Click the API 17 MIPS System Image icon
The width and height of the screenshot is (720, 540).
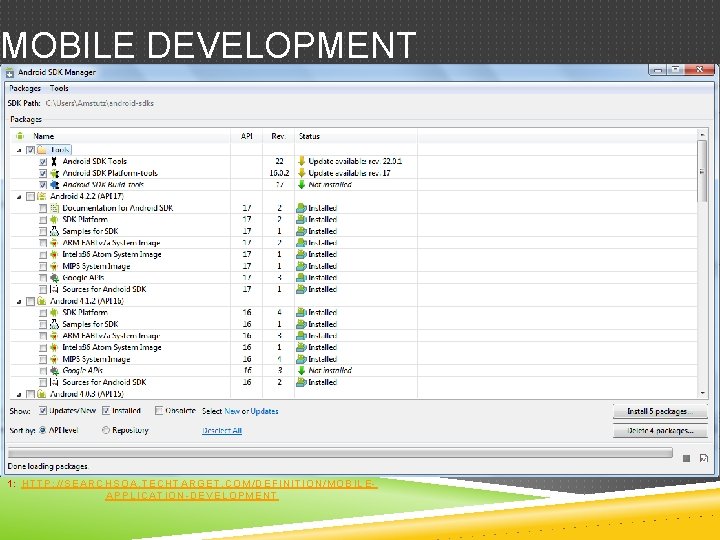click(x=54, y=266)
